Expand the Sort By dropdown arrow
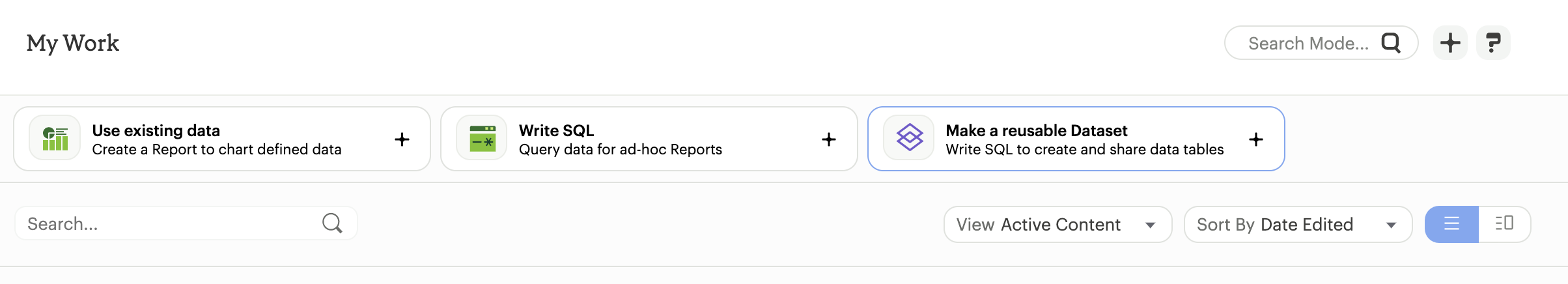The image size is (1568, 284). [1392, 225]
